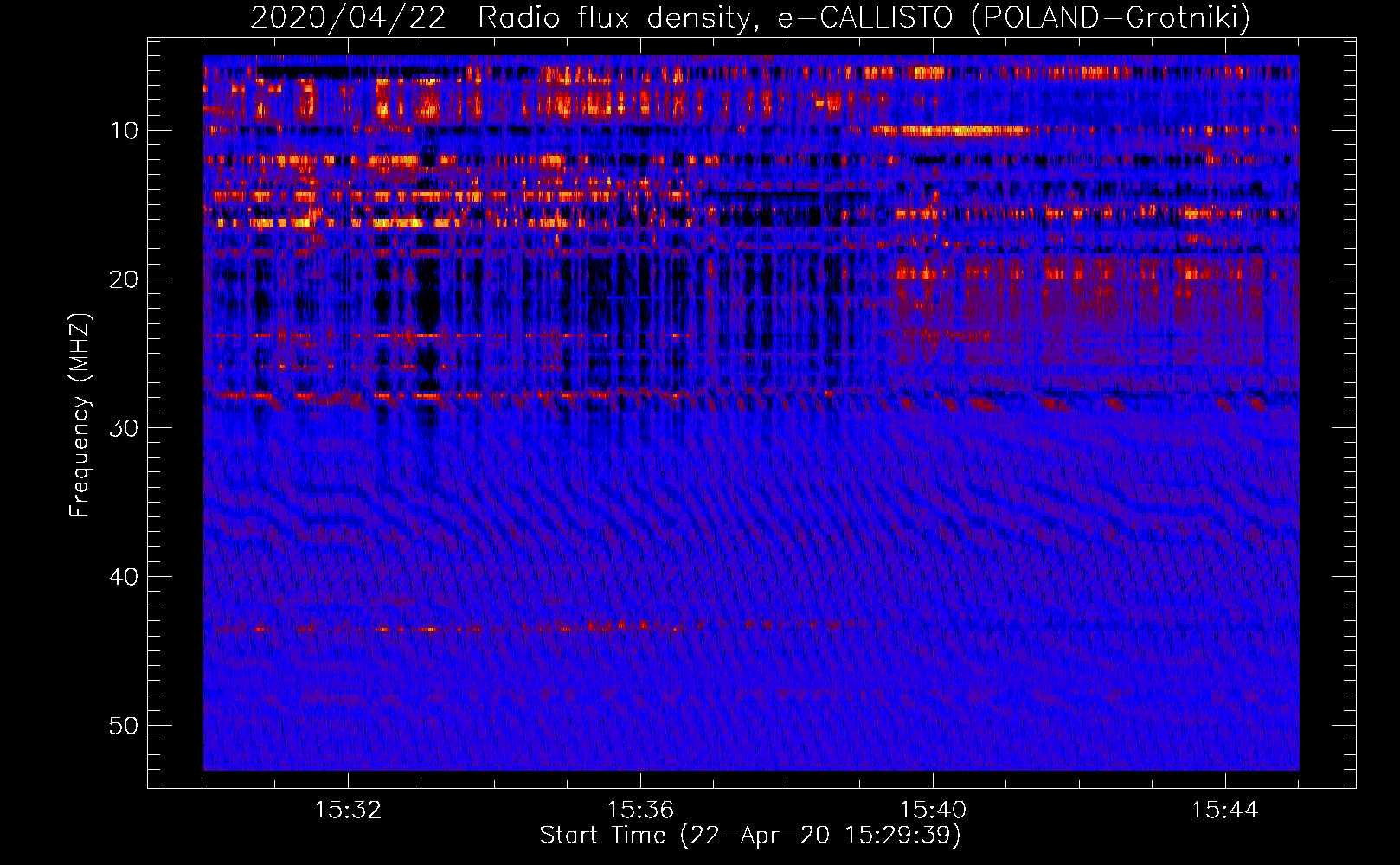Click the 10 MHz frequency tick label
Viewport: 1400px width, 865px height.
pos(125,131)
